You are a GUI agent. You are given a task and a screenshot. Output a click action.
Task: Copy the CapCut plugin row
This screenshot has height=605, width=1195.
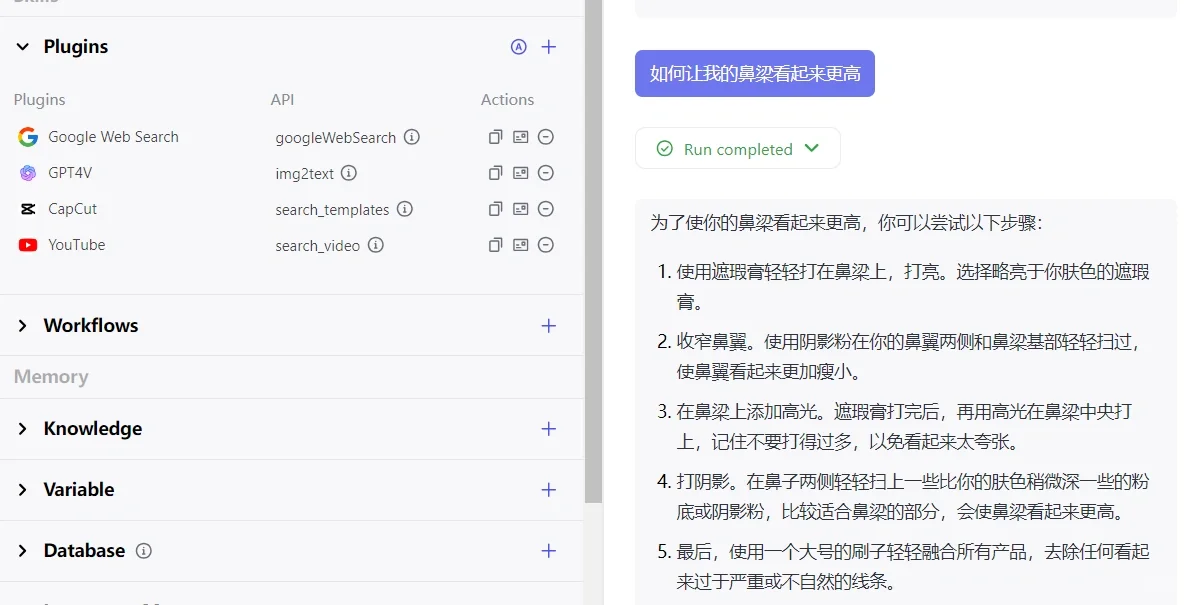point(495,209)
